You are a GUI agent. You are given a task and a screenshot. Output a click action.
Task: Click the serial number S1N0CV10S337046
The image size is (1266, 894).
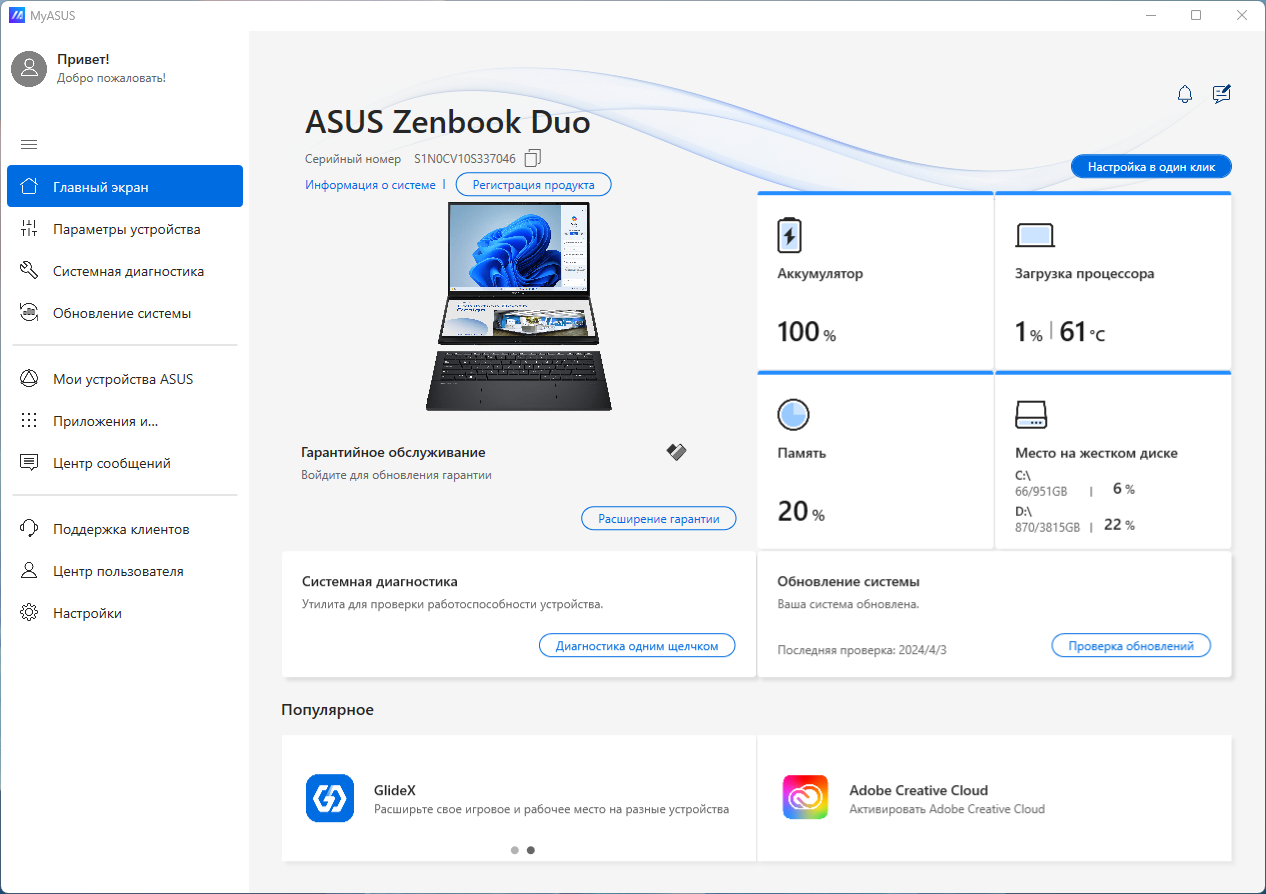pos(465,158)
